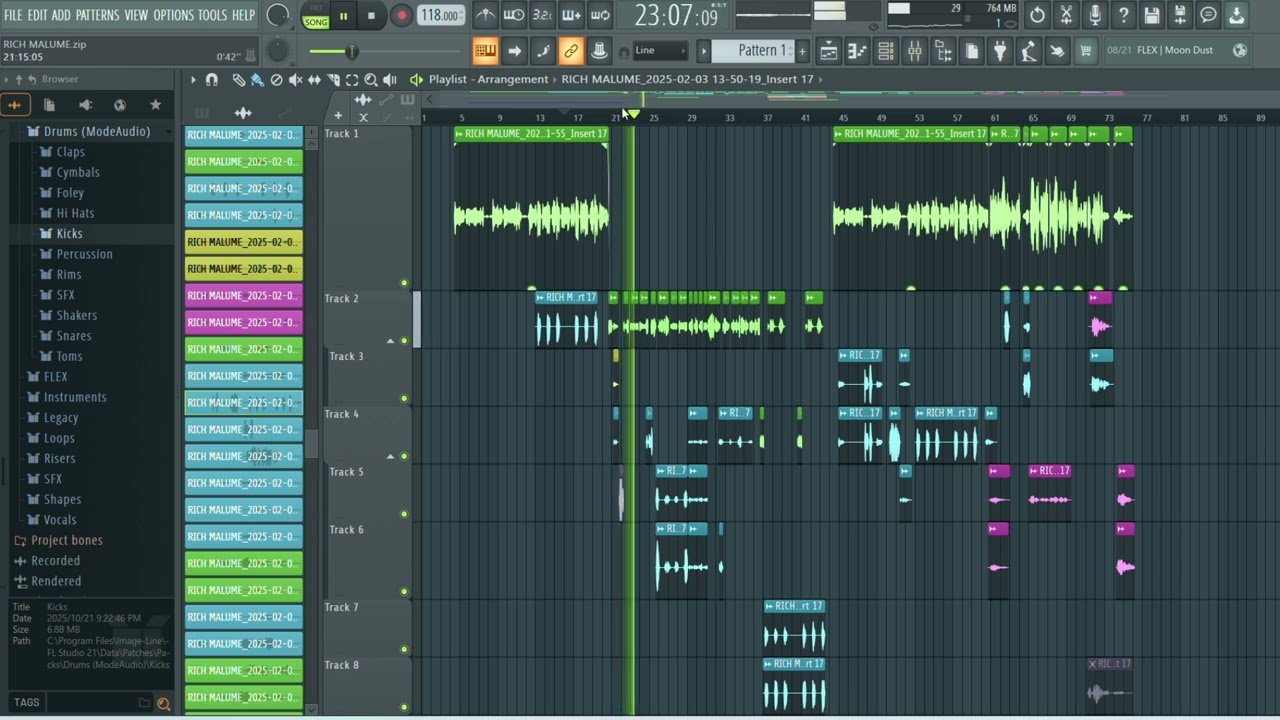
Task: Collapse the Track 2 group arrow
Action: click(x=390, y=341)
